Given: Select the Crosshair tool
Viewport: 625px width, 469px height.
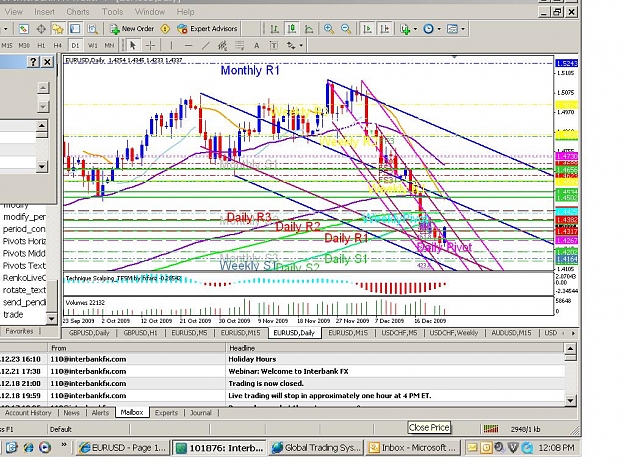Looking at the screenshot, I should click(150, 45).
